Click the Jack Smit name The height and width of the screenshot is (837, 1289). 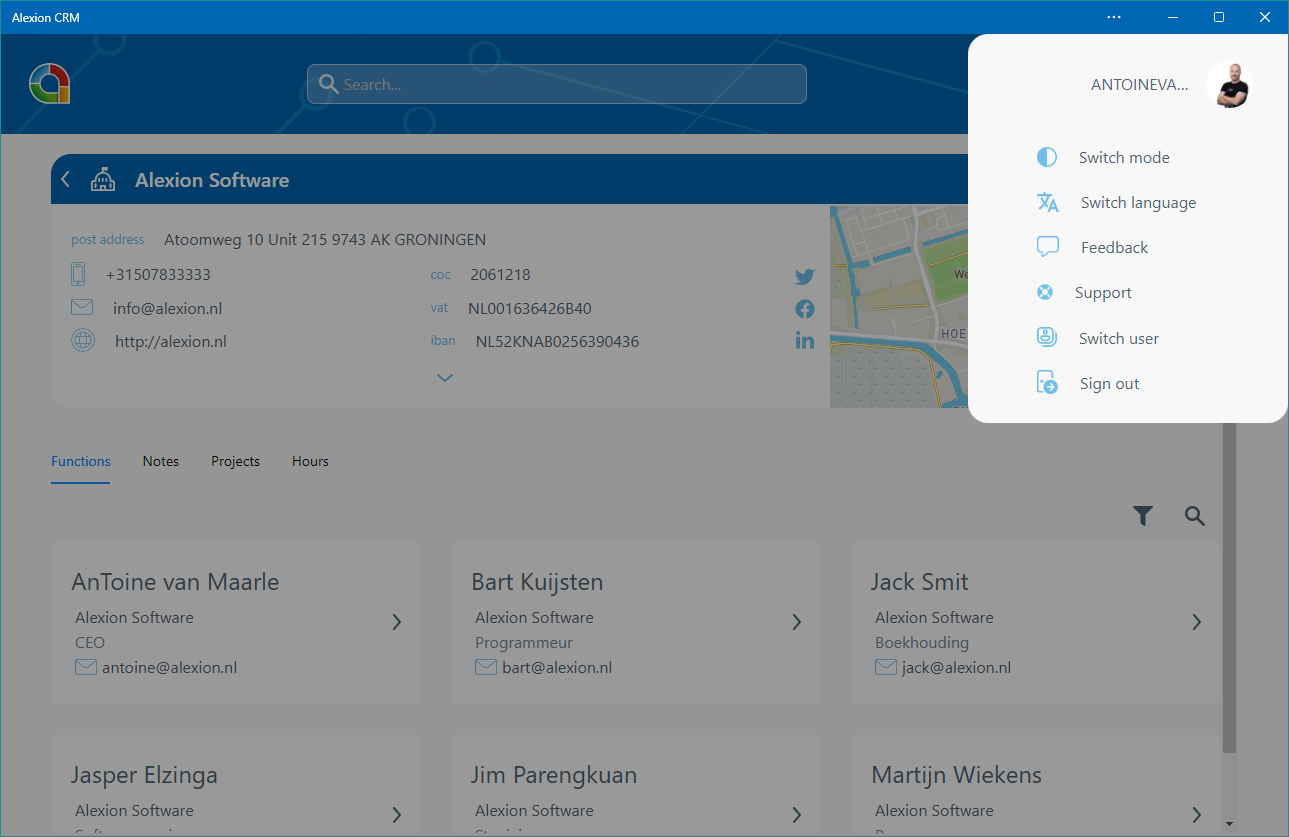click(x=920, y=582)
